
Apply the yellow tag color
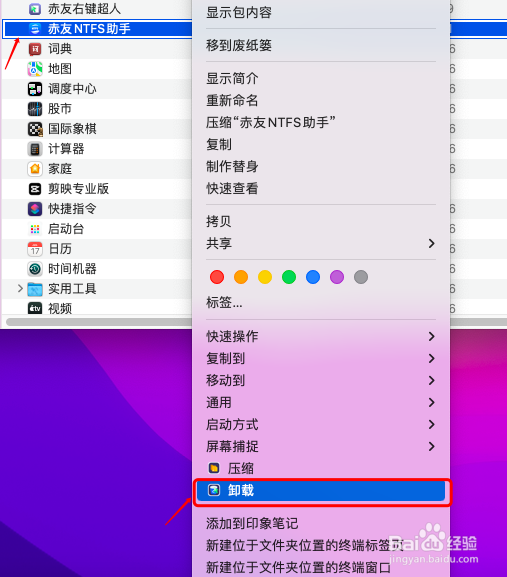(x=265, y=277)
